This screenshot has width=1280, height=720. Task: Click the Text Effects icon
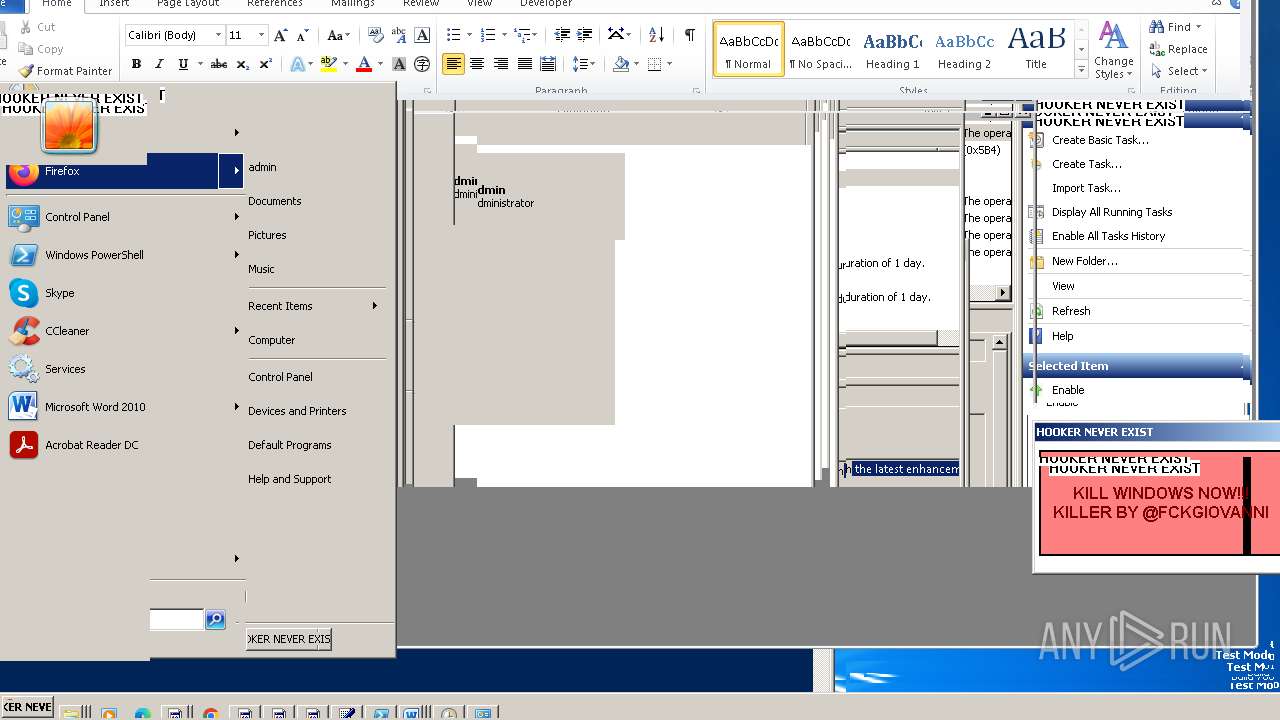click(297, 64)
